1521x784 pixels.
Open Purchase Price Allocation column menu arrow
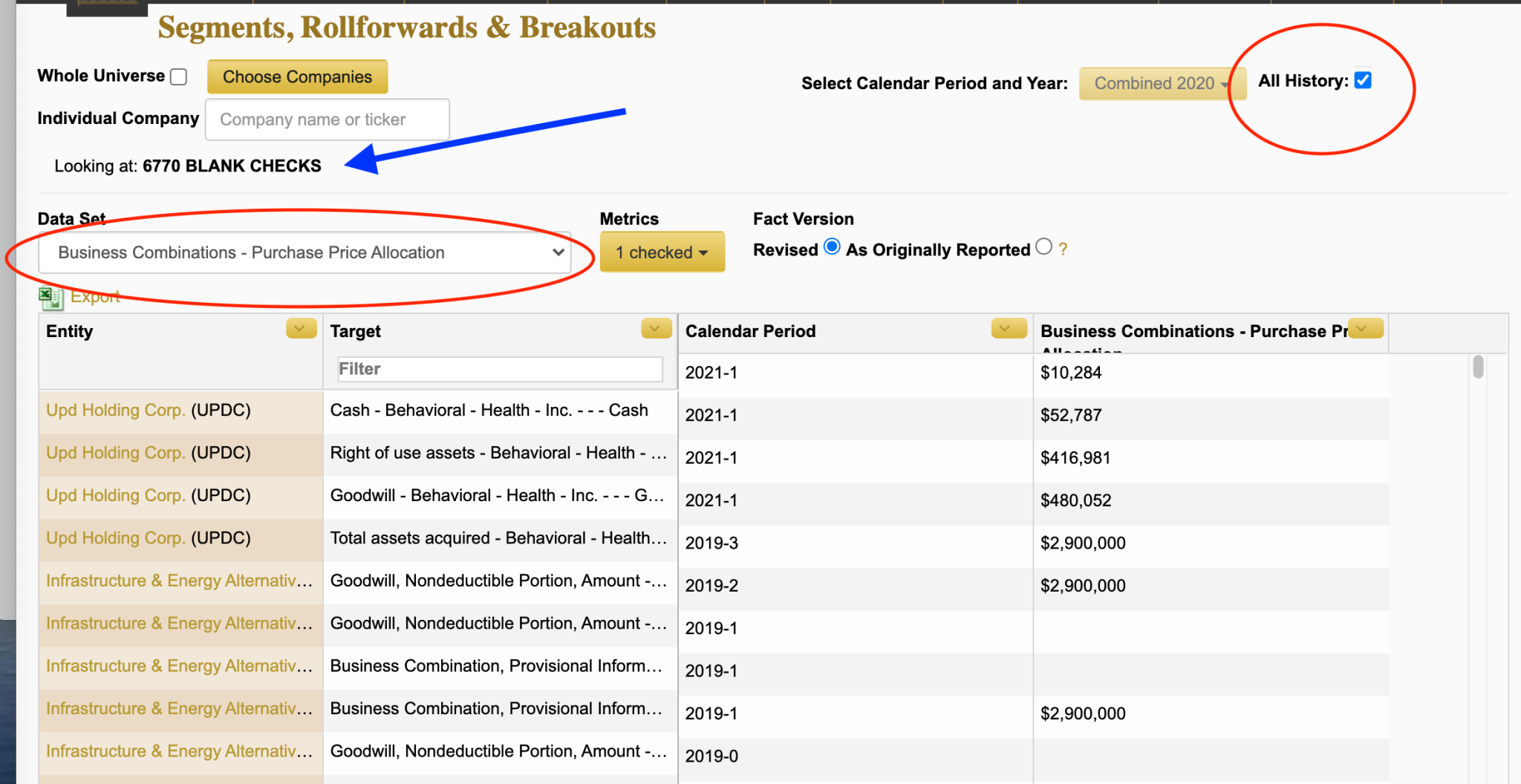[1365, 328]
